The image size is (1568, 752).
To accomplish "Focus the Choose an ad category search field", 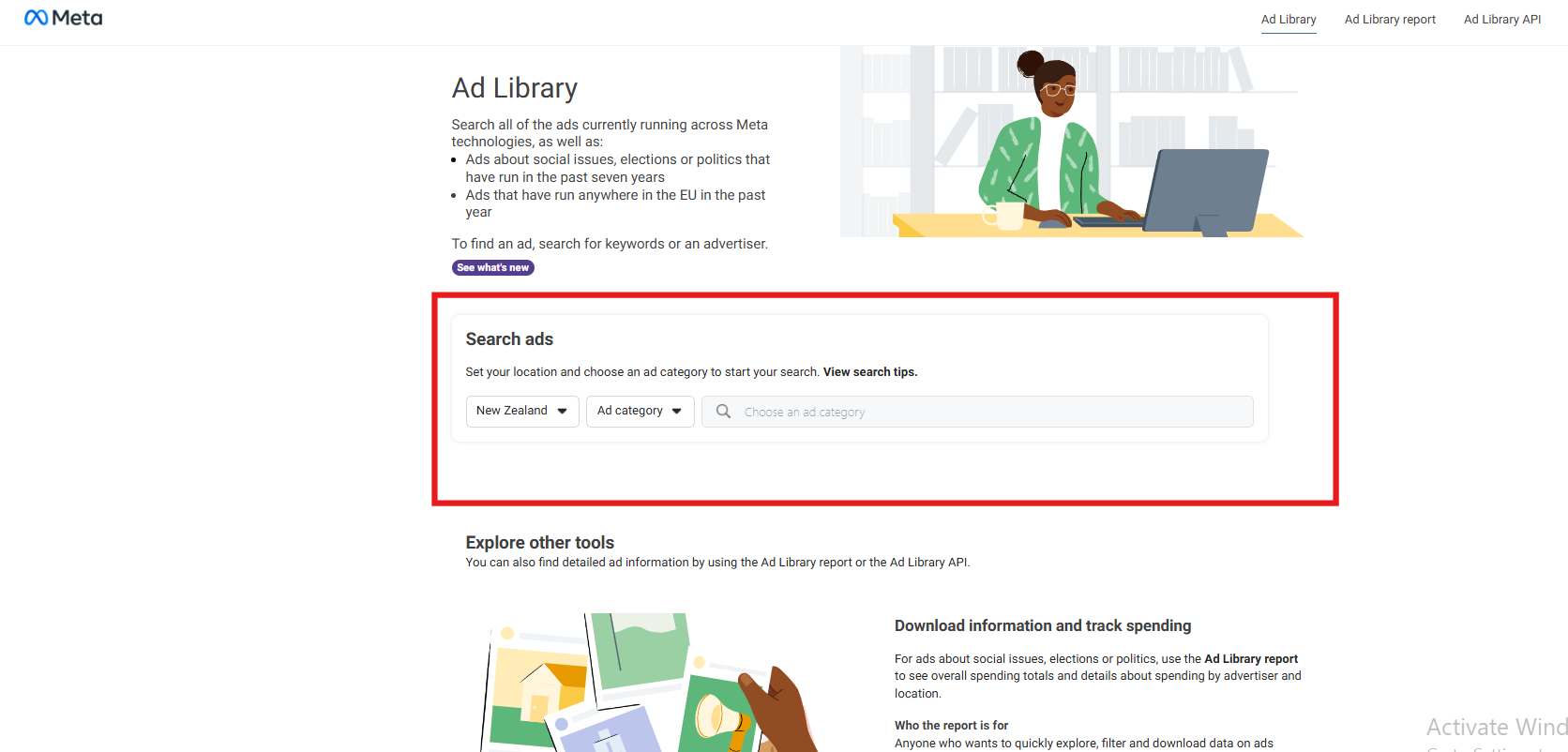I will point(977,412).
